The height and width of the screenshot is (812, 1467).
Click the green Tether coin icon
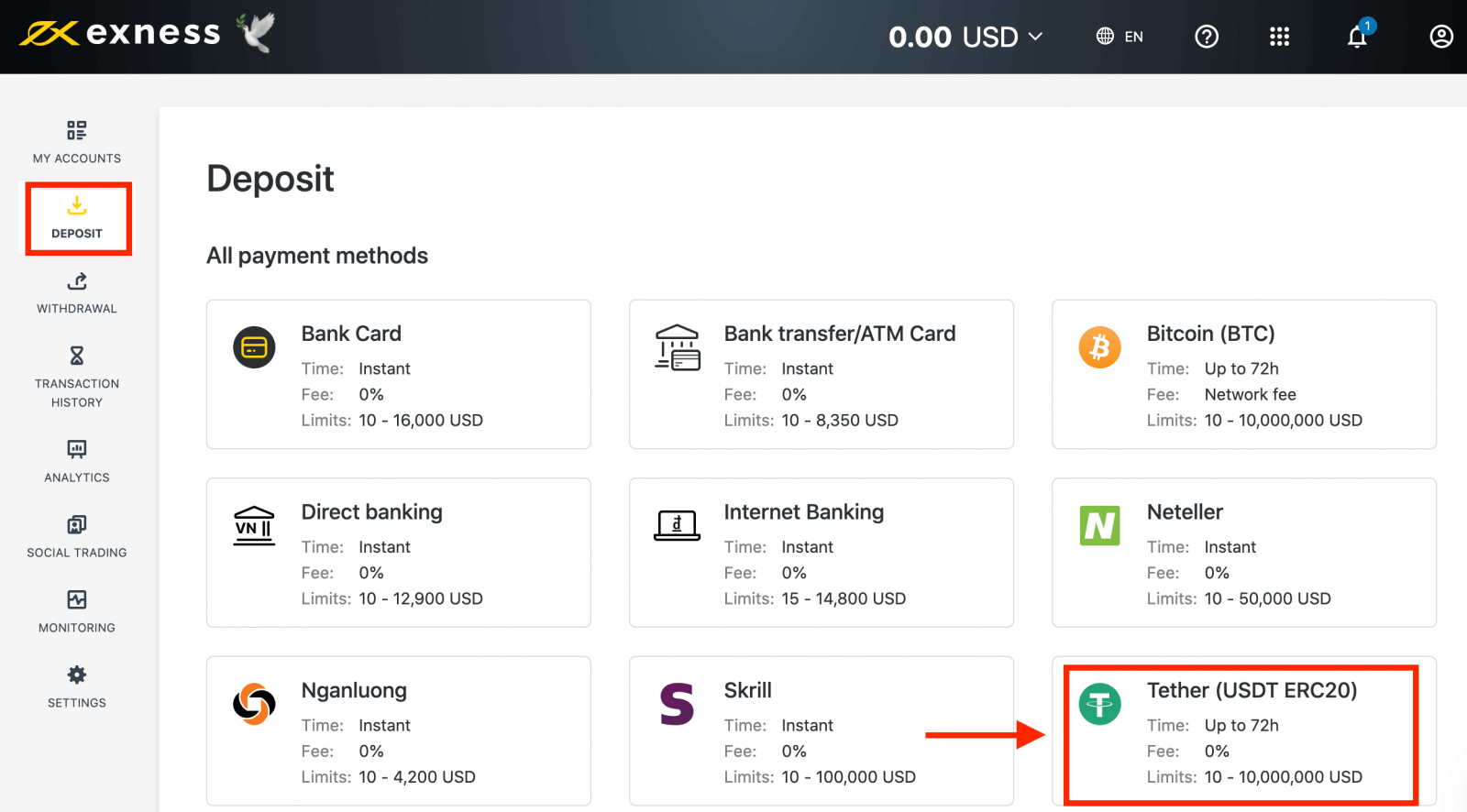click(1099, 705)
